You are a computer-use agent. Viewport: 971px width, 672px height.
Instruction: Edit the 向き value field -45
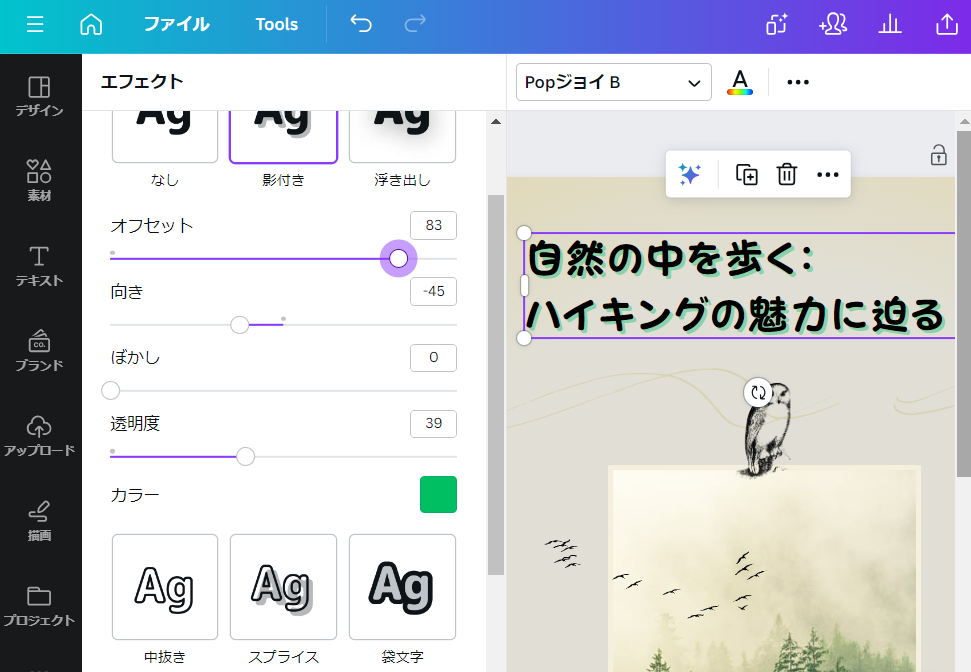tap(433, 291)
